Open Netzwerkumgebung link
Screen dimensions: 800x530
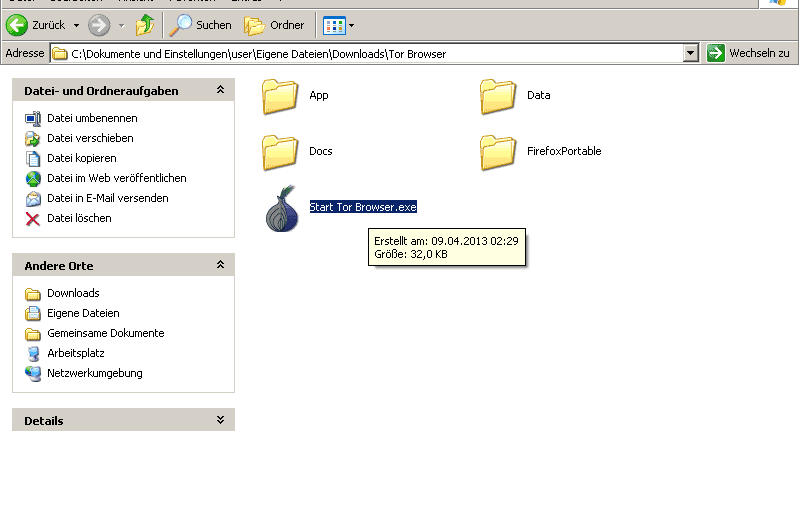[x=95, y=373]
